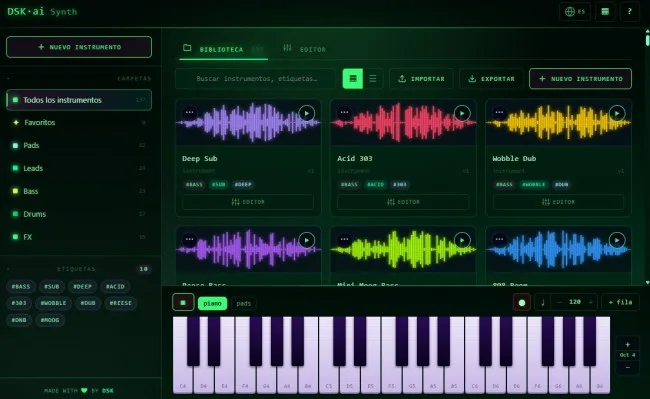Preview-play the Wobble Dub instrument
This screenshot has height=399, width=650.
(617, 113)
